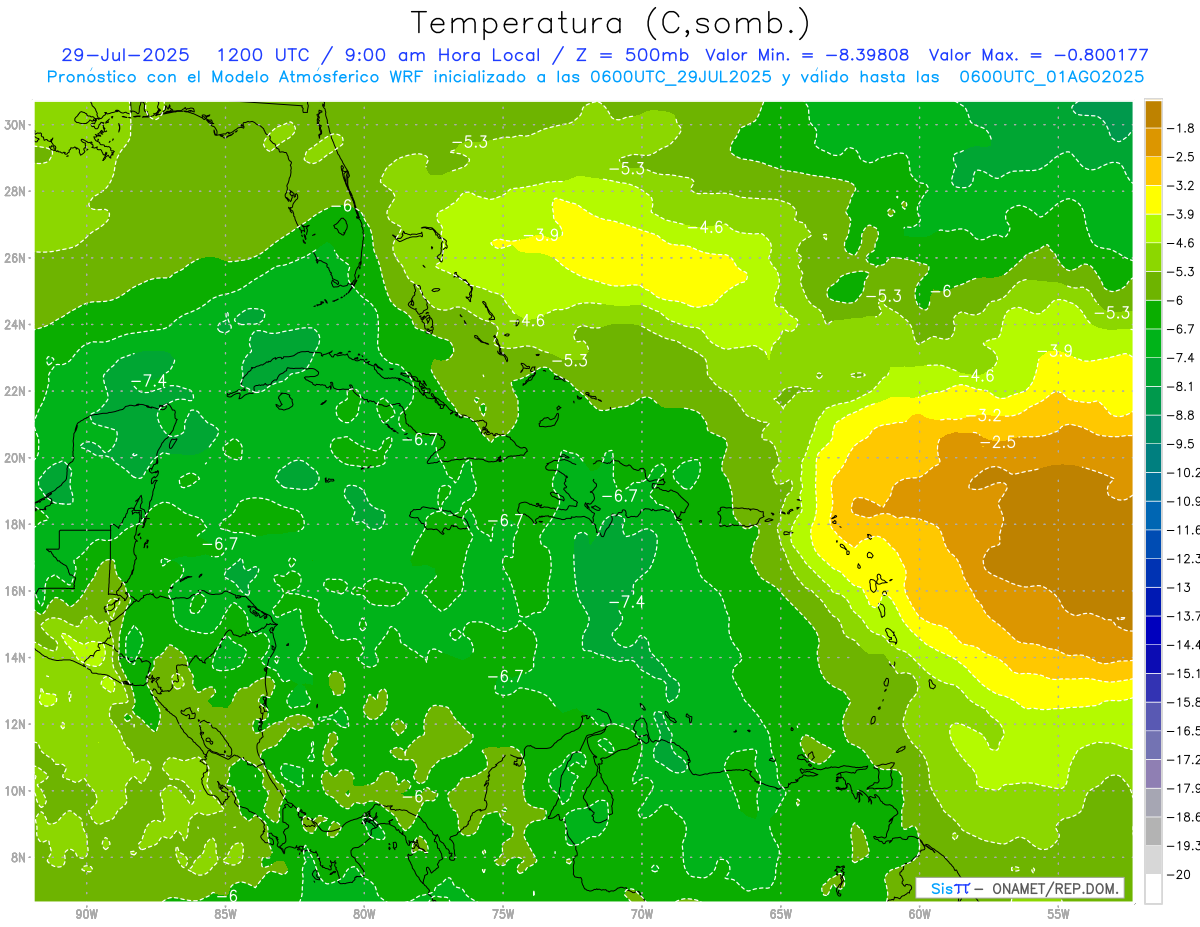Click the "28N" latitude axis label
This screenshot has width=1200, height=927.
[14, 191]
